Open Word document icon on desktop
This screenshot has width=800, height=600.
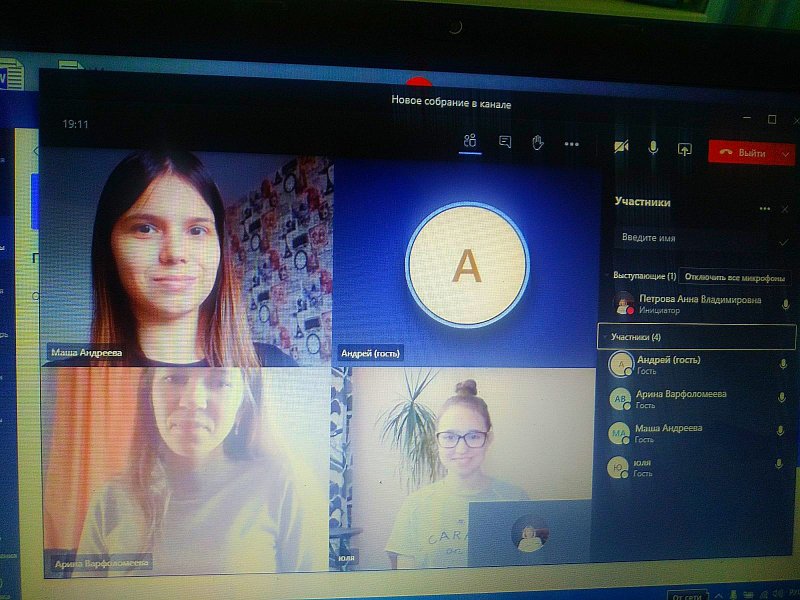(11, 74)
